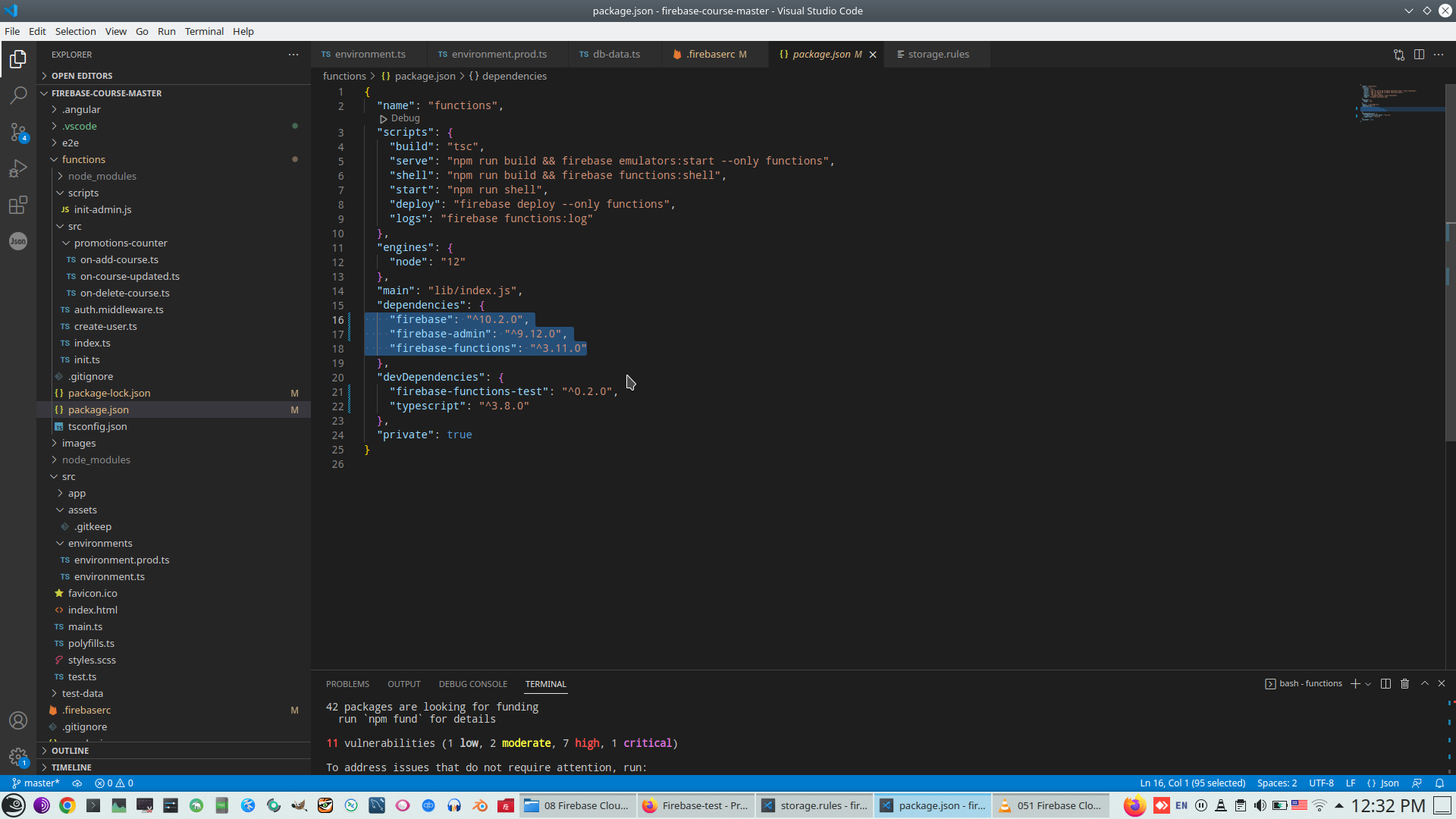The width and height of the screenshot is (1456, 819).
Task: Click the master branch status button
Action: [36, 783]
